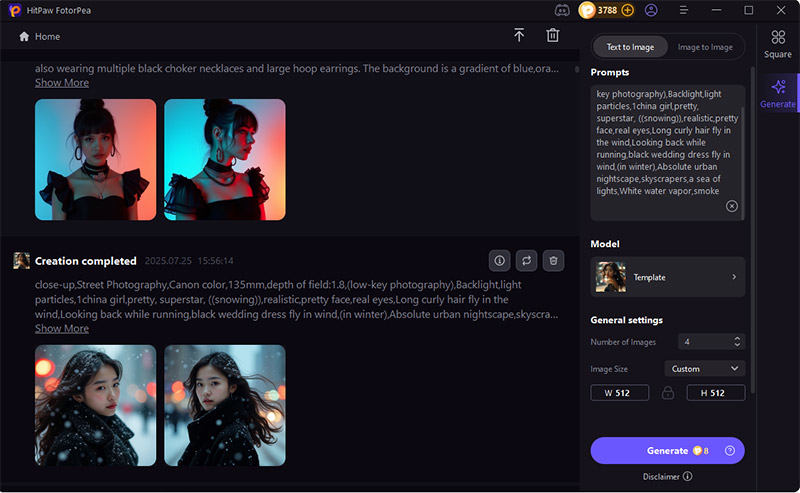Viewport: 800px width, 493px height.
Task: Expand Show More under snowing prompt
Action: pyautogui.click(x=62, y=329)
